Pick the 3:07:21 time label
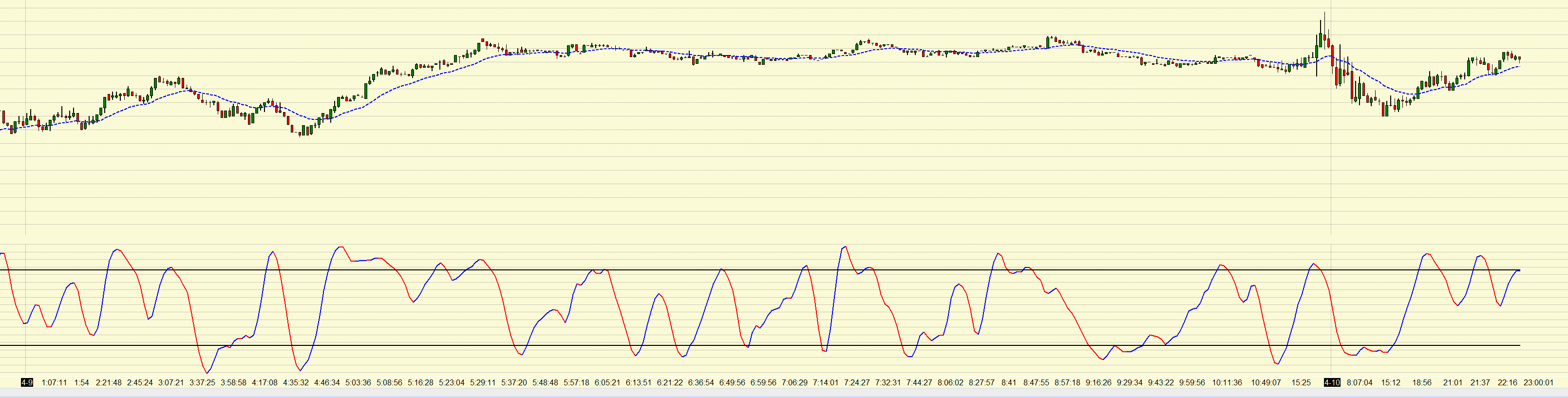Screen dimensions: 1568x398 point(171,383)
